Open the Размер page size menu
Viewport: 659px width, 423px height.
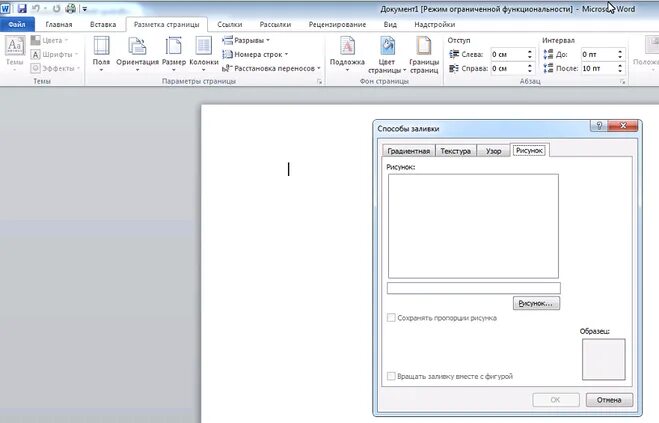pos(174,53)
